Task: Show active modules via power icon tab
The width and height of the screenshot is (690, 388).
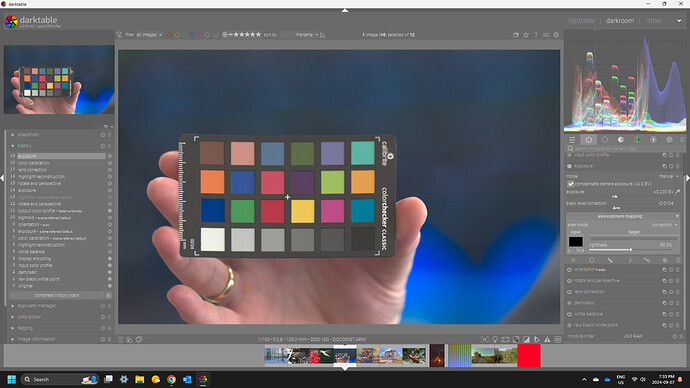Action: [x=588, y=140]
